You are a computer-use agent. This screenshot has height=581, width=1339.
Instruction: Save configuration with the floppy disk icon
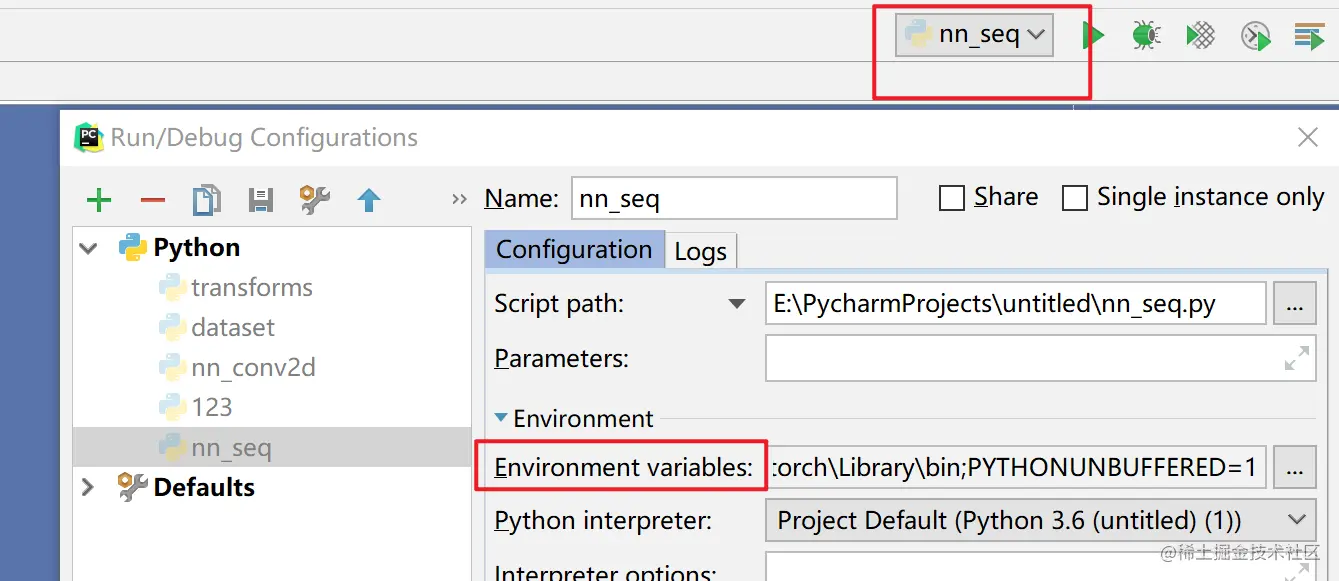point(261,200)
